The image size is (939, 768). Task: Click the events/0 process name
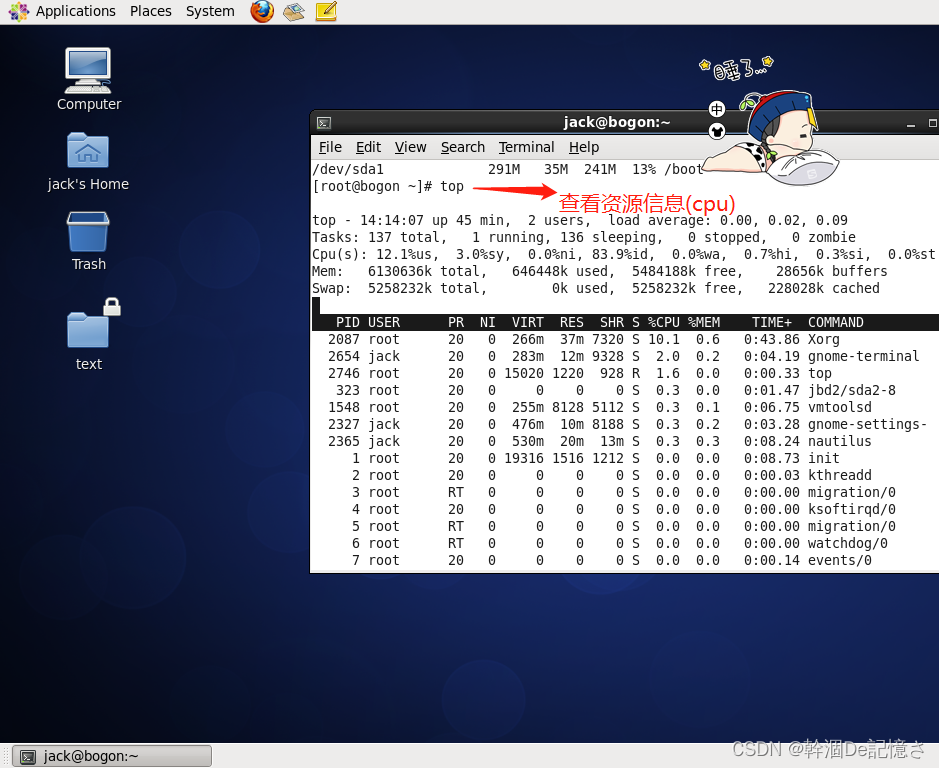point(840,560)
